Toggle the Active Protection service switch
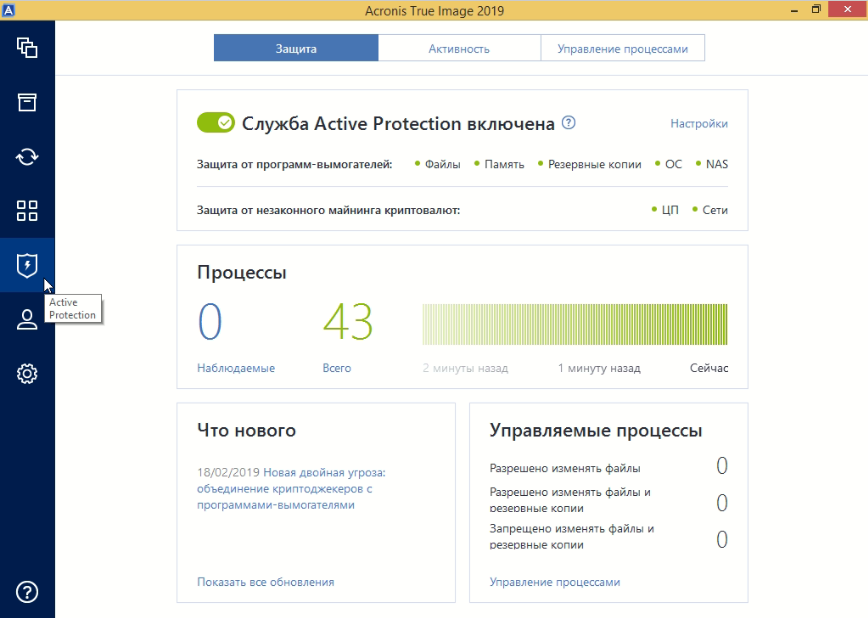This screenshot has height=618, width=868. (216, 122)
